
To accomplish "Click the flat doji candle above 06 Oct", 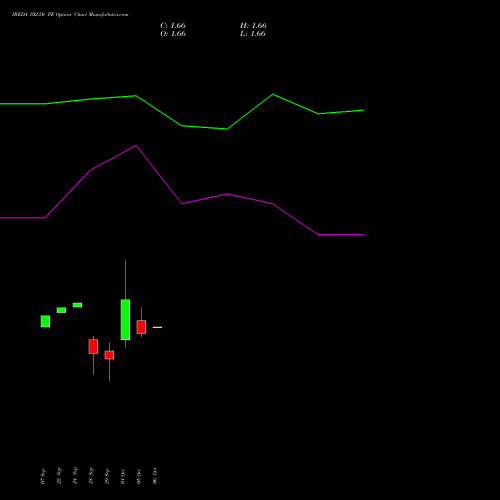I will [x=157, y=327].
